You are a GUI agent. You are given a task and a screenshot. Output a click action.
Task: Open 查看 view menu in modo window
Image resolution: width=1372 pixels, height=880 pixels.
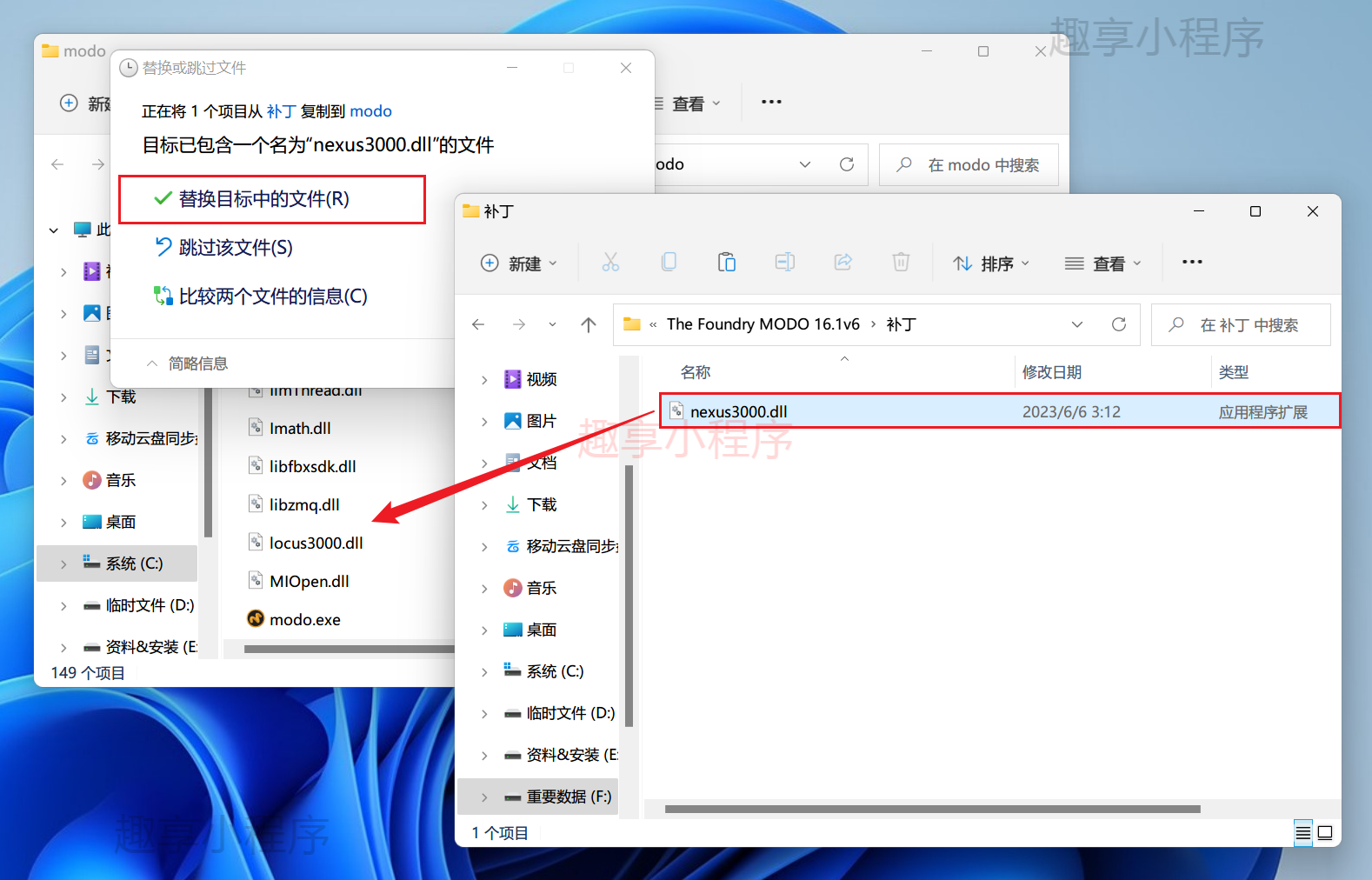click(689, 103)
